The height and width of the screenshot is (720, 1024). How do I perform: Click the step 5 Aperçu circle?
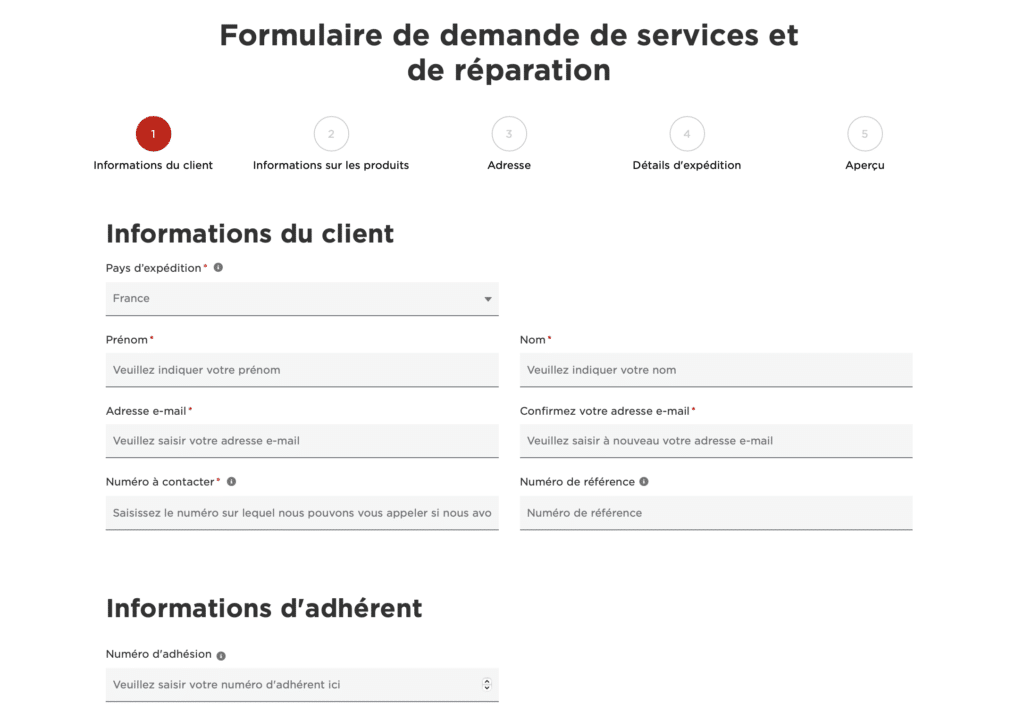[x=864, y=133]
